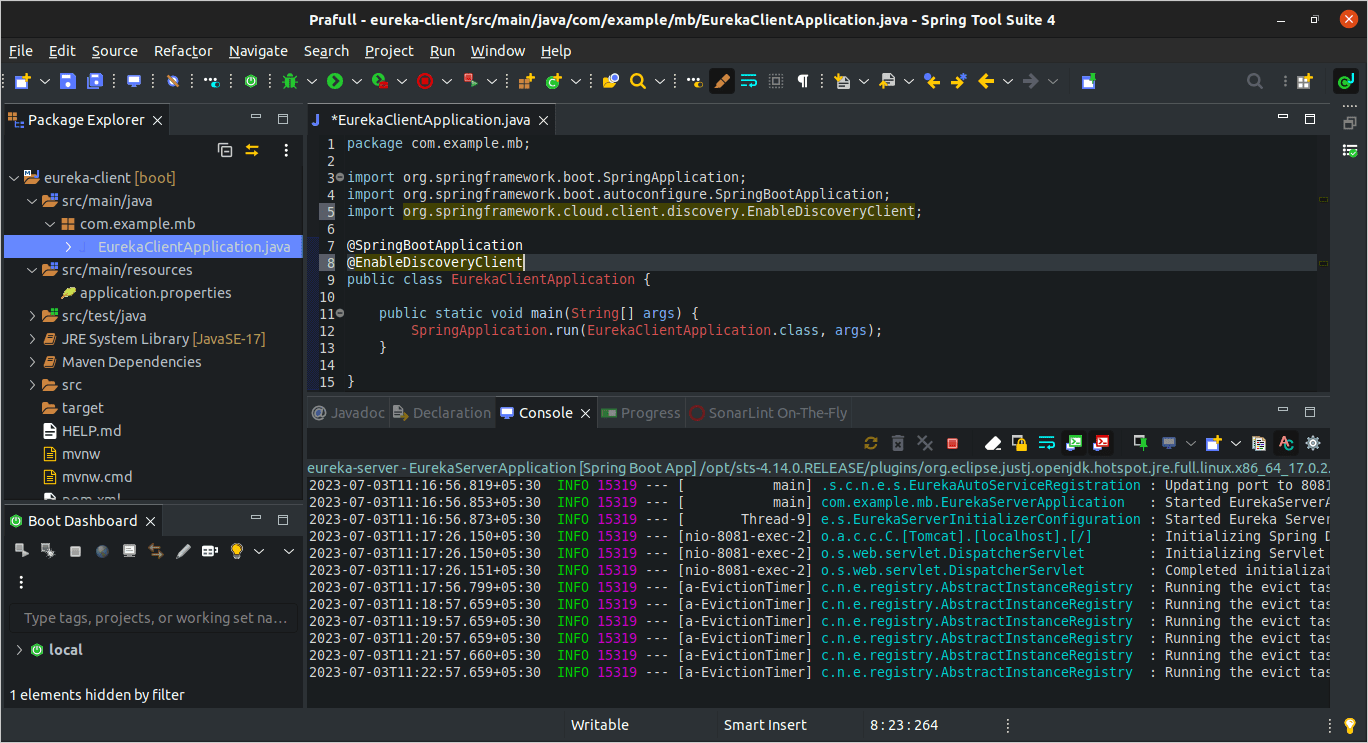Viewport: 1368px width, 743px height.
Task: Click Smart Insert in the status bar
Action: point(765,724)
